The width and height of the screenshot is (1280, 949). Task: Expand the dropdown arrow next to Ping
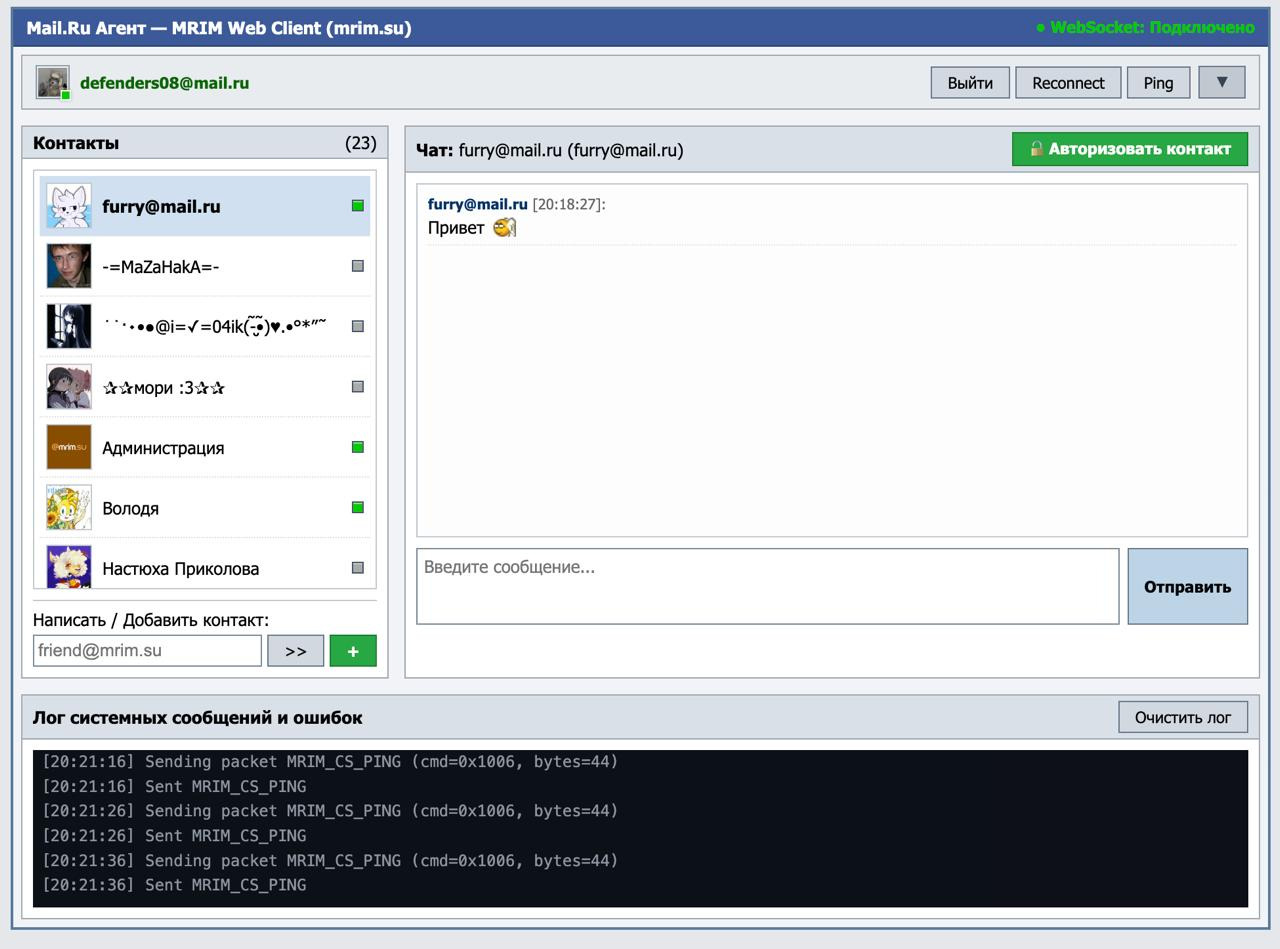[x=1222, y=82]
